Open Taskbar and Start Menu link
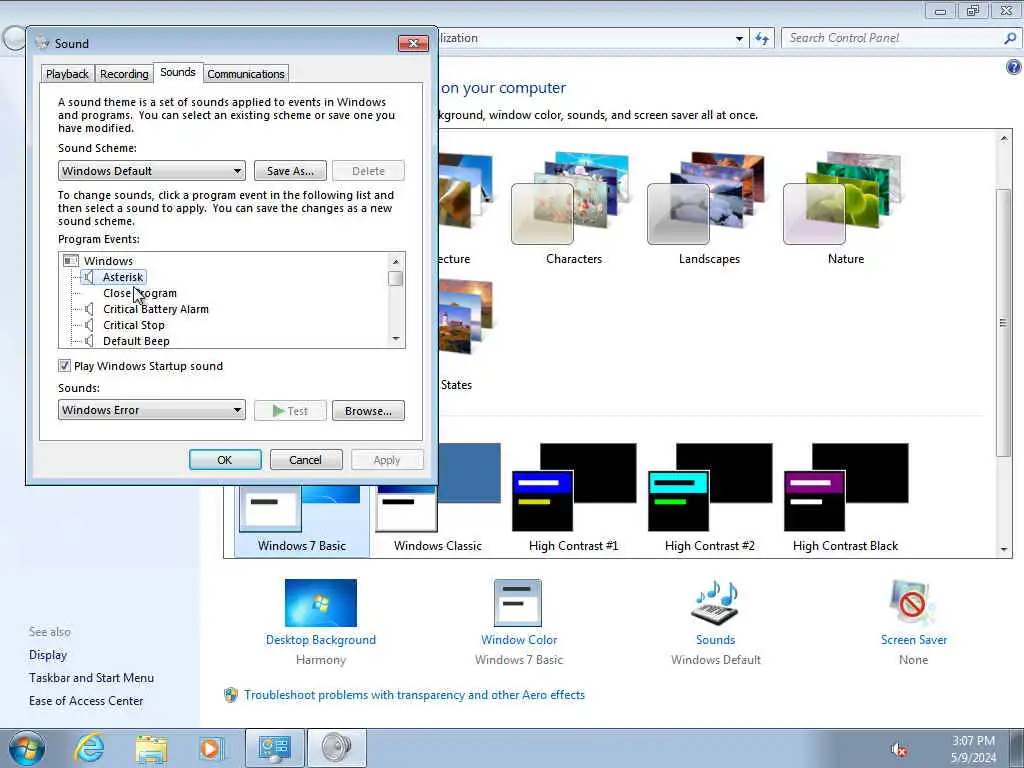 (x=91, y=678)
